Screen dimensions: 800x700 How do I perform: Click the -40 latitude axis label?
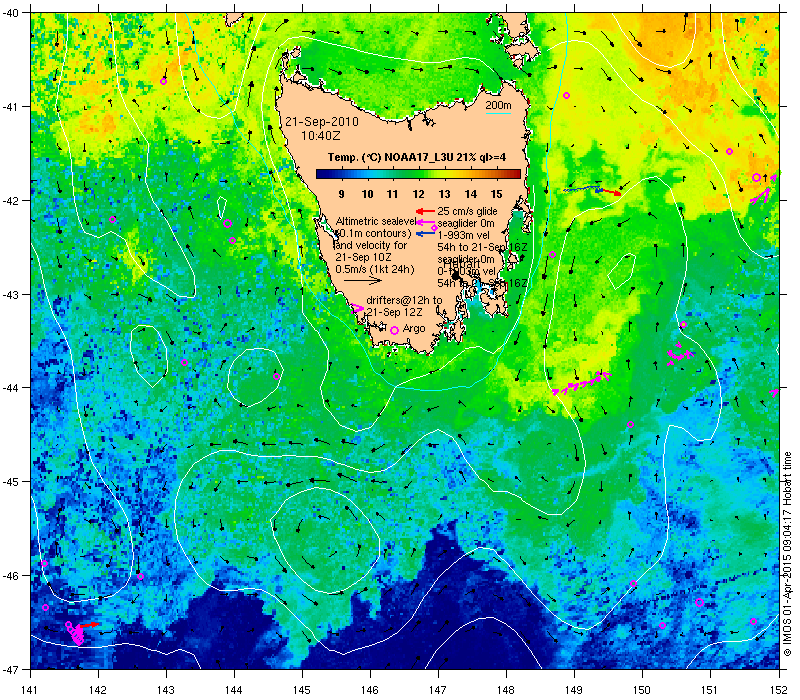coord(11,13)
